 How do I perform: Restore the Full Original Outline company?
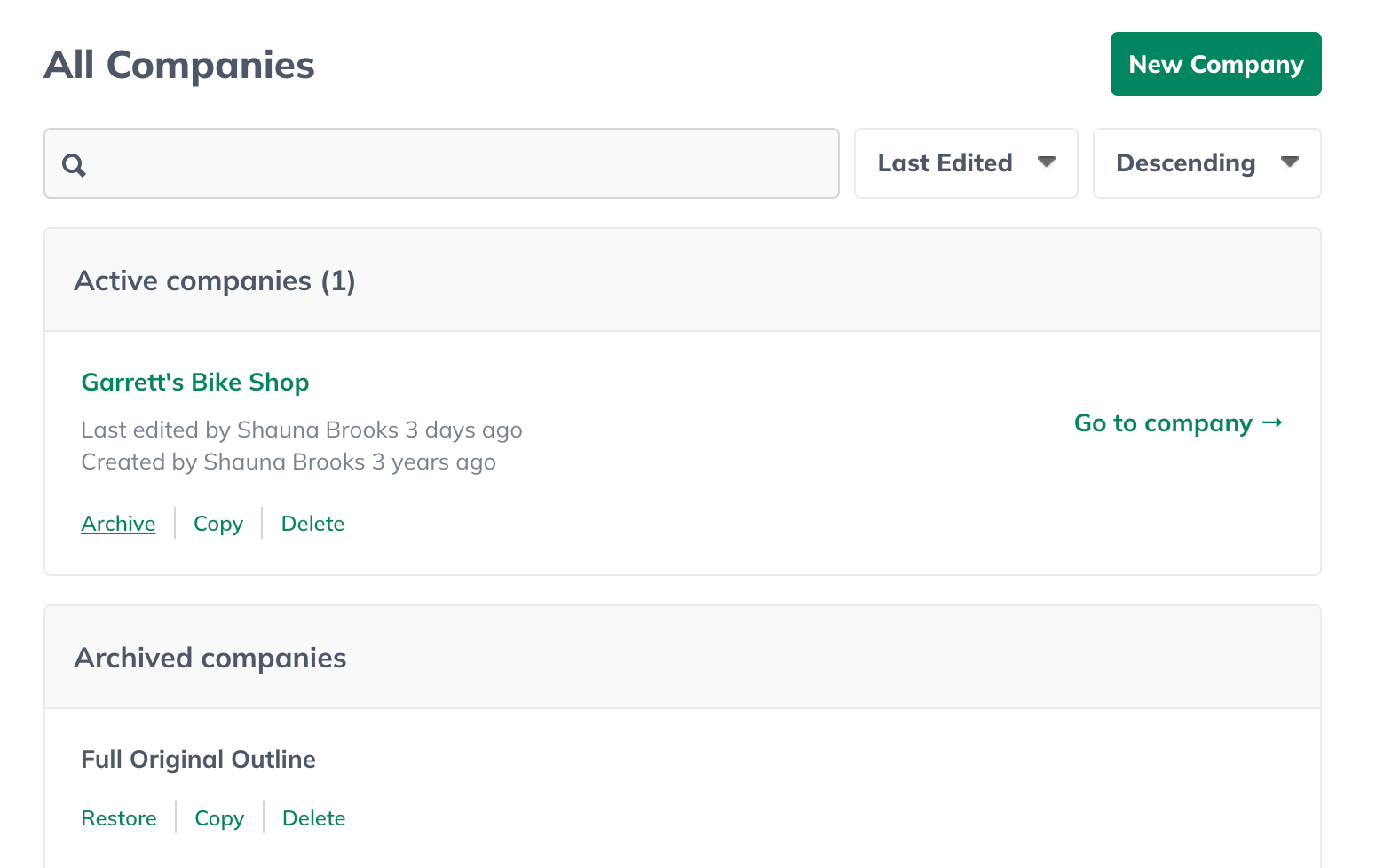tap(119, 817)
